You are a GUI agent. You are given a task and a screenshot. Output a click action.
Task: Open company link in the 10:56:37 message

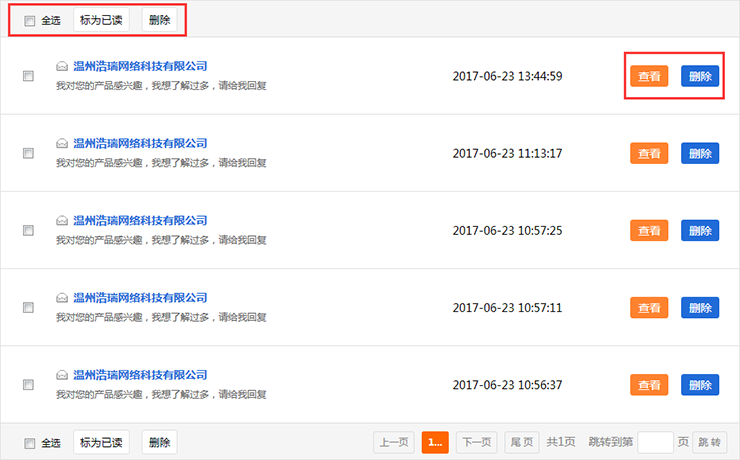tap(140, 375)
